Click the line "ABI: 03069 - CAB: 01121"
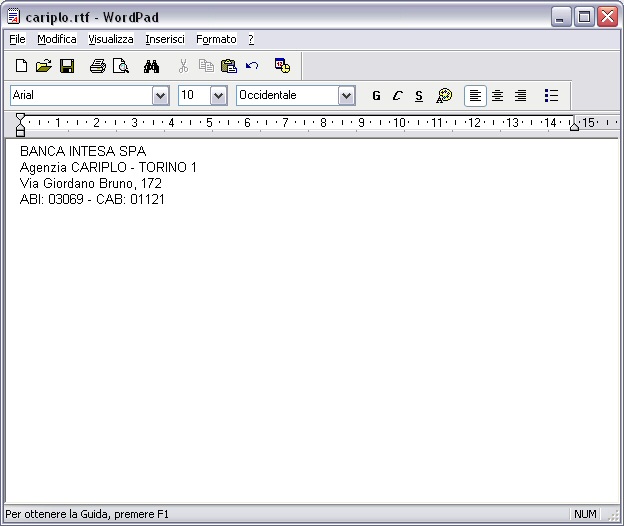The width and height of the screenshot is (624, 526). [x=92, y=199]
